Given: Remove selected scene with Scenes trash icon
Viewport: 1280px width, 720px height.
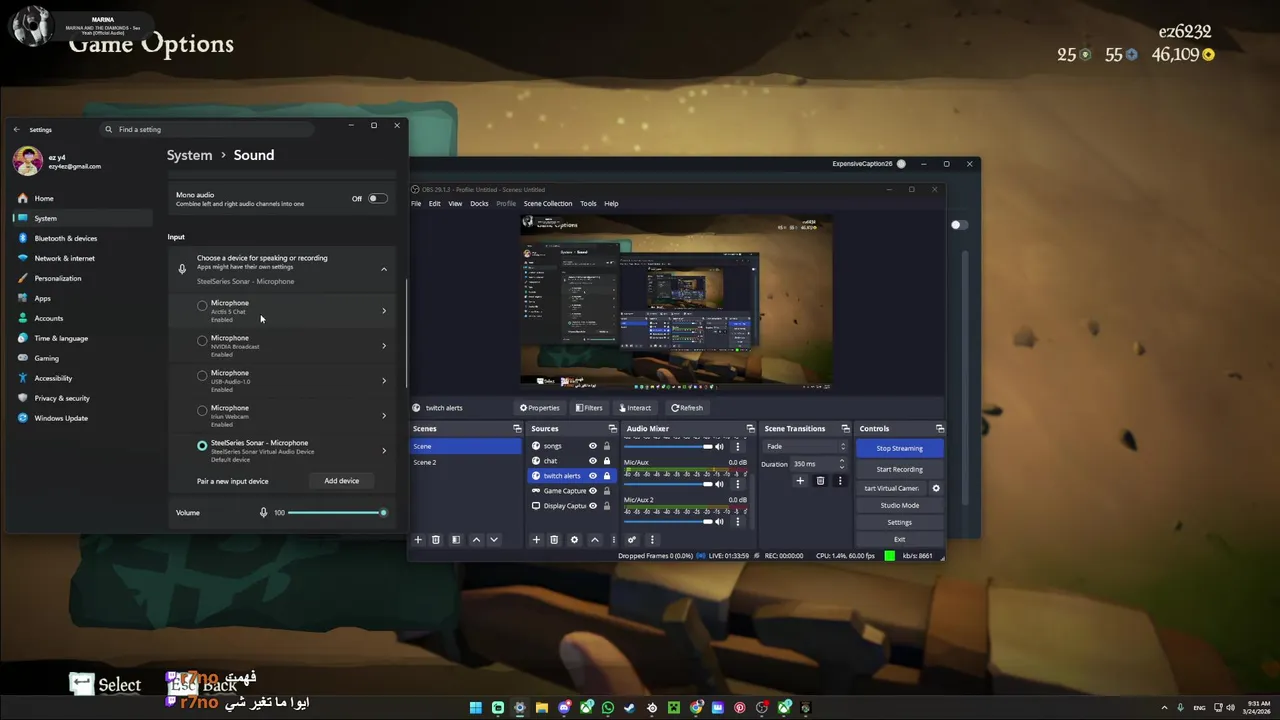Looking at the screenshot, I should [x=436, y=540].
